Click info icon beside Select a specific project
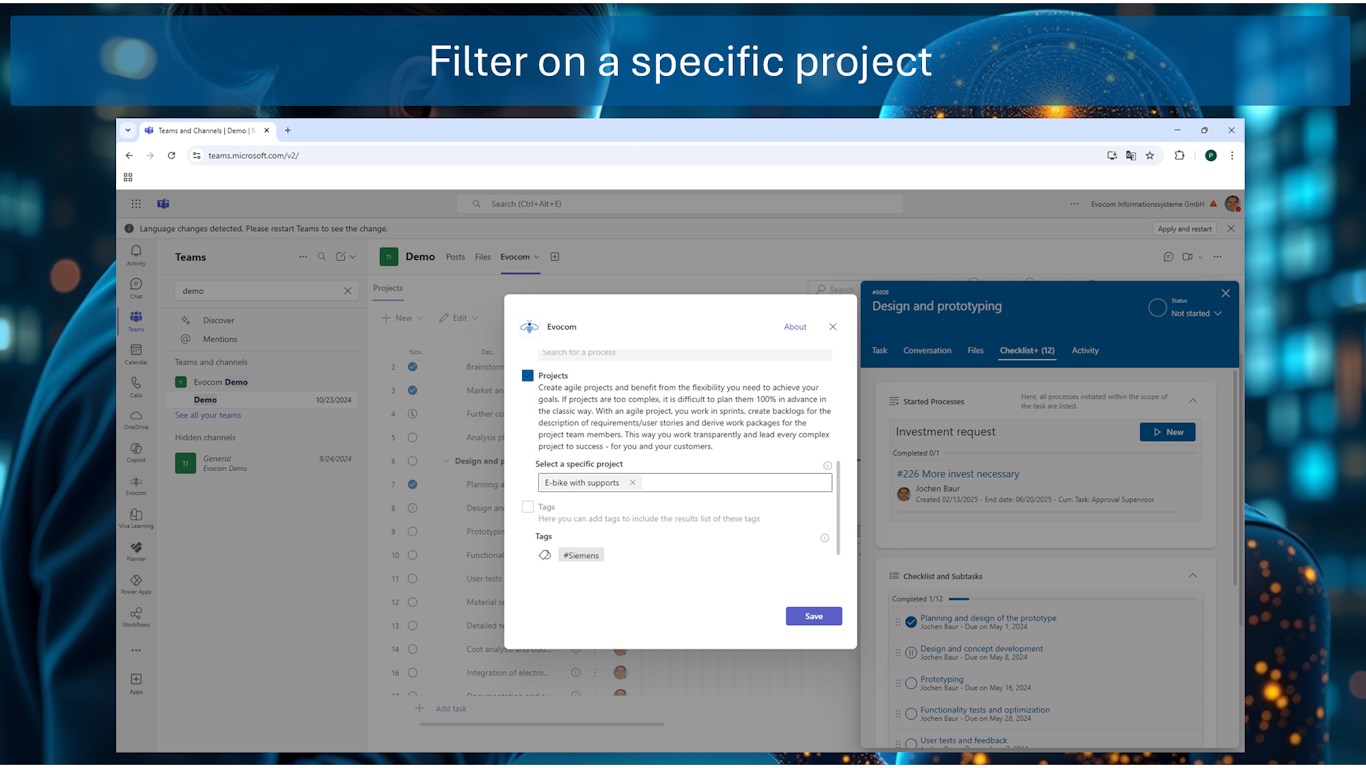Viewport: 1366px width, 768px height. coord(827,465)
